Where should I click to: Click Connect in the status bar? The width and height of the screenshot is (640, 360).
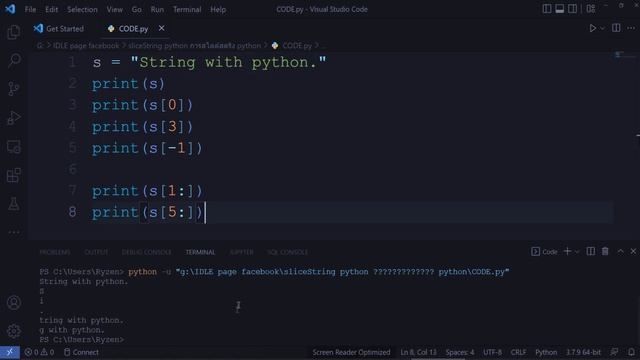(x=81, y=352)
